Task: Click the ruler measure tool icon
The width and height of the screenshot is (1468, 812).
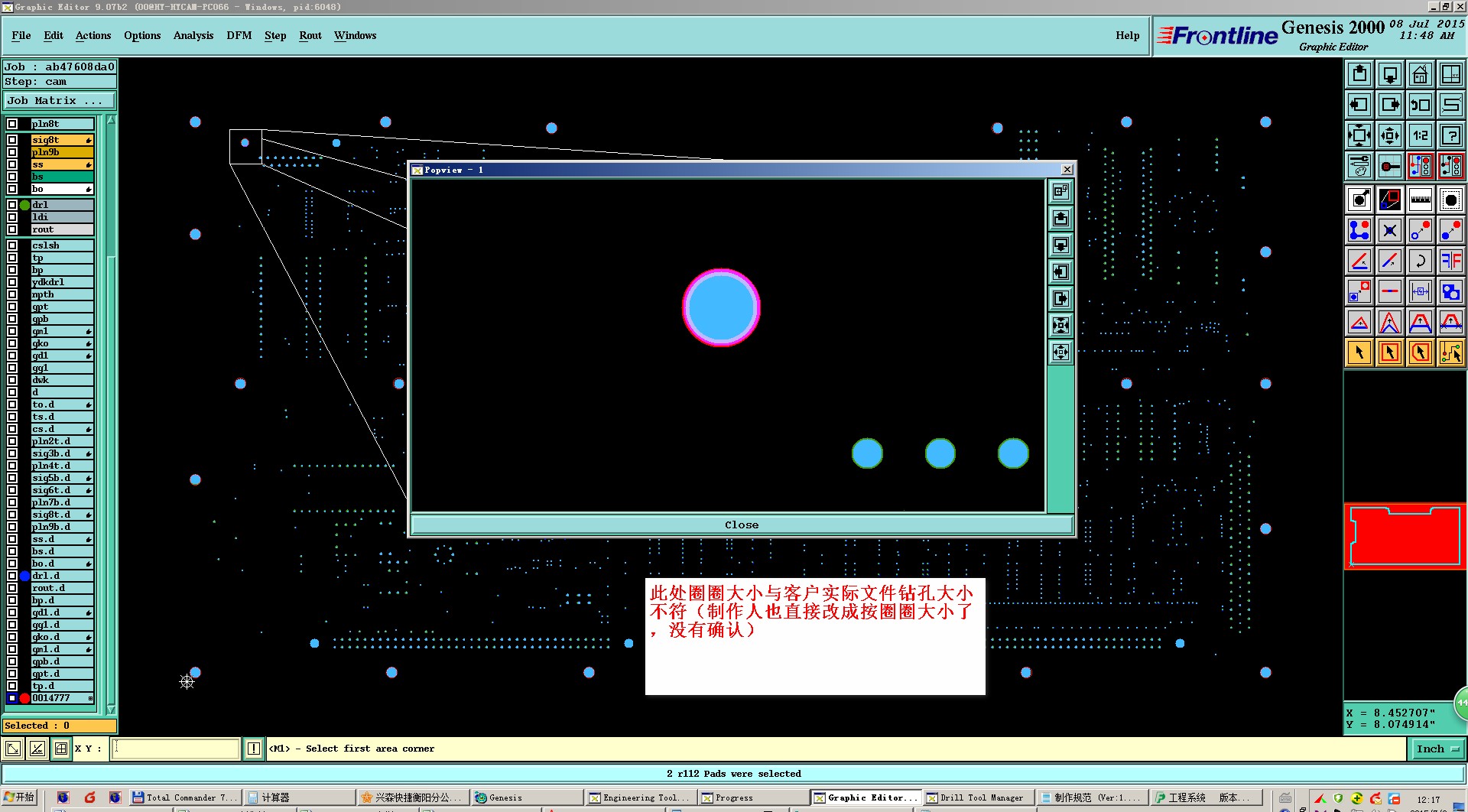Action: pyautogui.click(x=1421, y=200)
